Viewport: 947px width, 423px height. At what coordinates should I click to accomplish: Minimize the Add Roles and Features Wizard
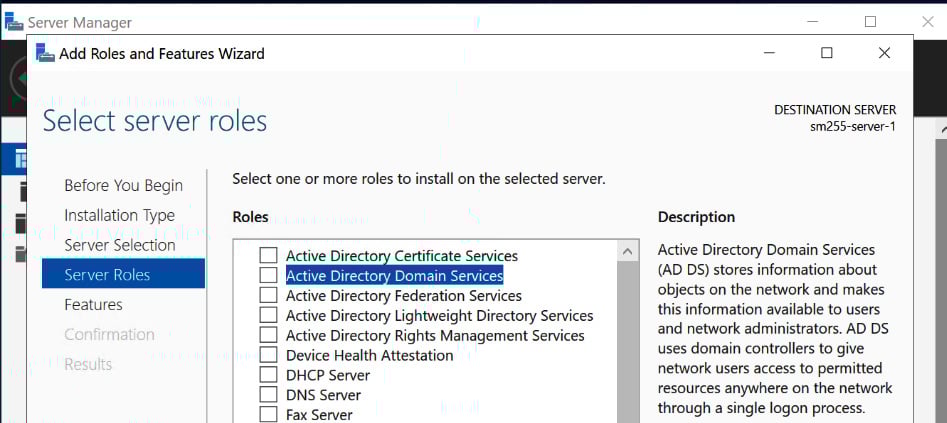point(769,53)
